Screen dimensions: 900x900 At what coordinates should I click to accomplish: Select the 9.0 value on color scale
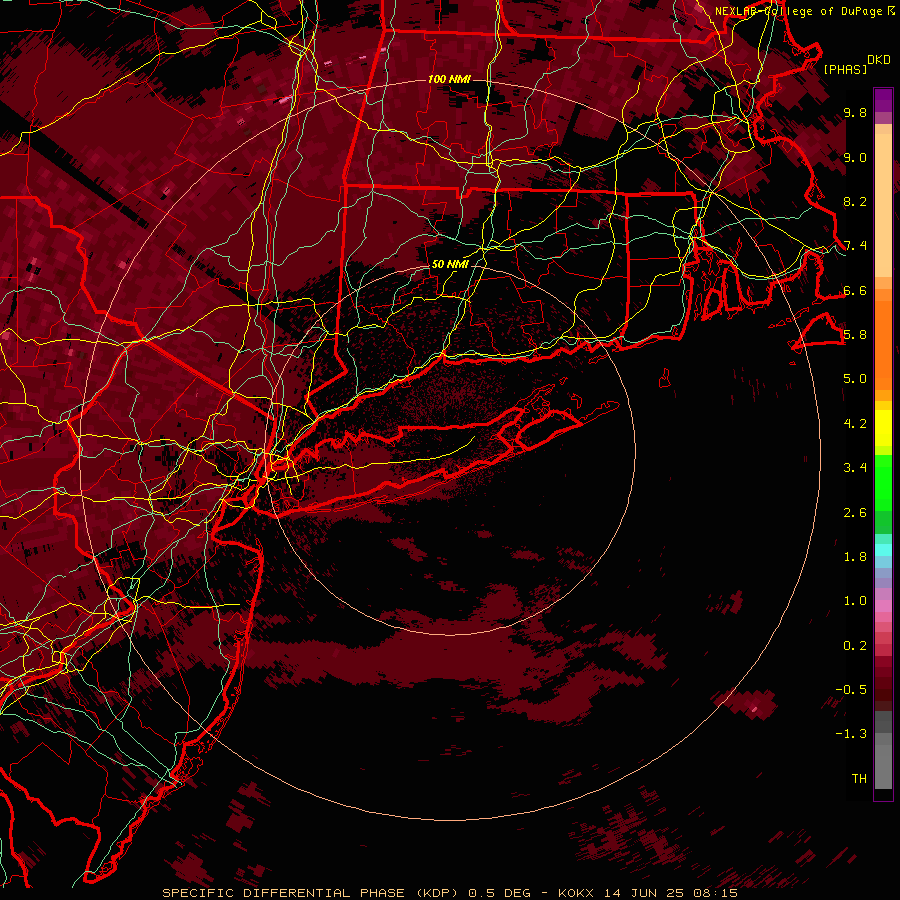[855, 157]
